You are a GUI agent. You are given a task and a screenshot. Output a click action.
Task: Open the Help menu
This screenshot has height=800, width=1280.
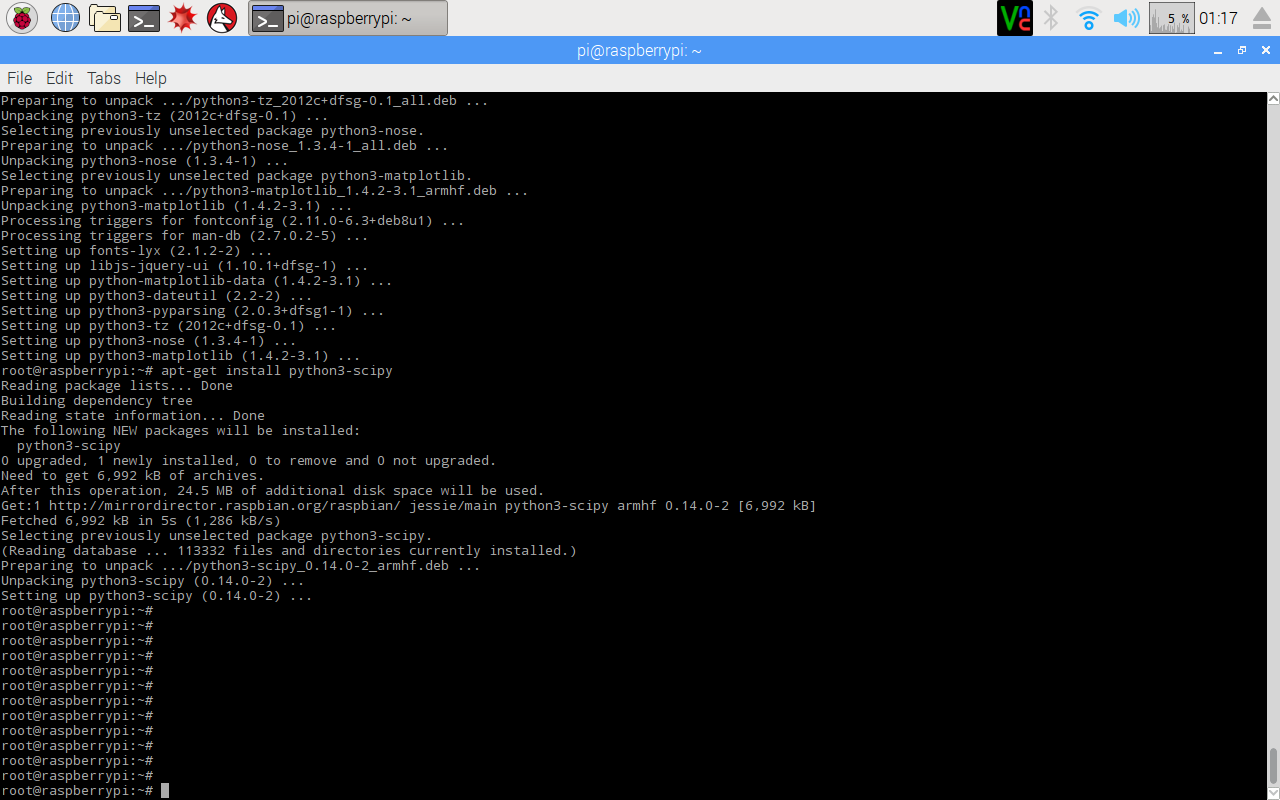click(x=151, y=78)
